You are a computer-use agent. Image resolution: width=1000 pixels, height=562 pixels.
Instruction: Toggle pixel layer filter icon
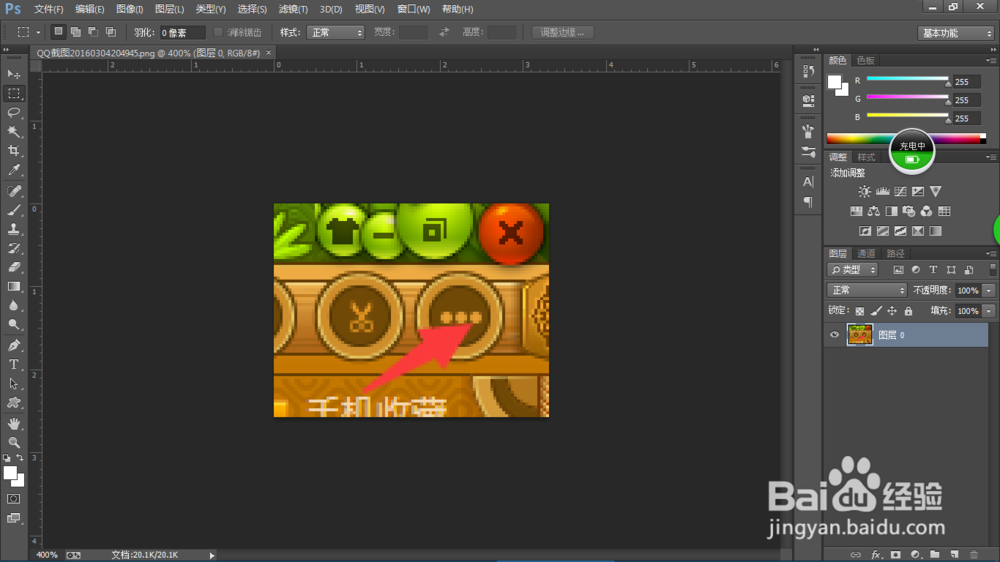coord(898,270)
